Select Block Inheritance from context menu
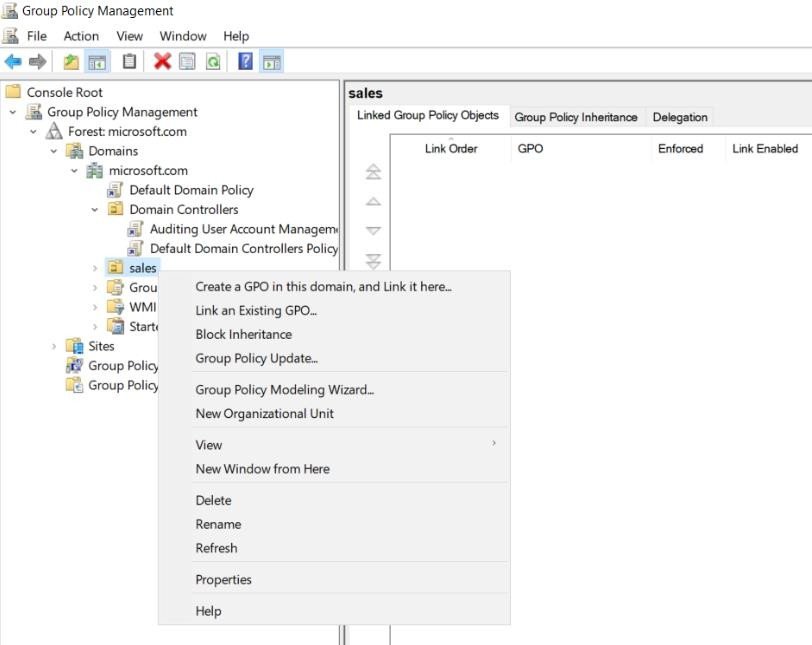Viewport: 812px width, 645px height. pos(334,334)
